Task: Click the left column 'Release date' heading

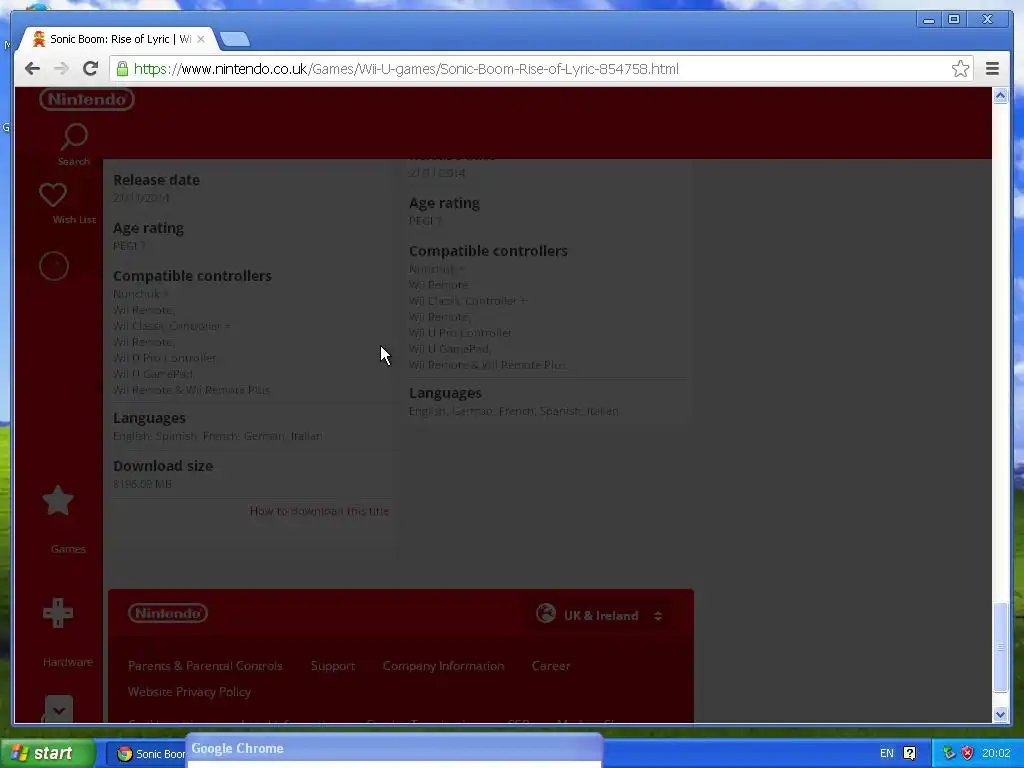Action: tap(157, 180)
